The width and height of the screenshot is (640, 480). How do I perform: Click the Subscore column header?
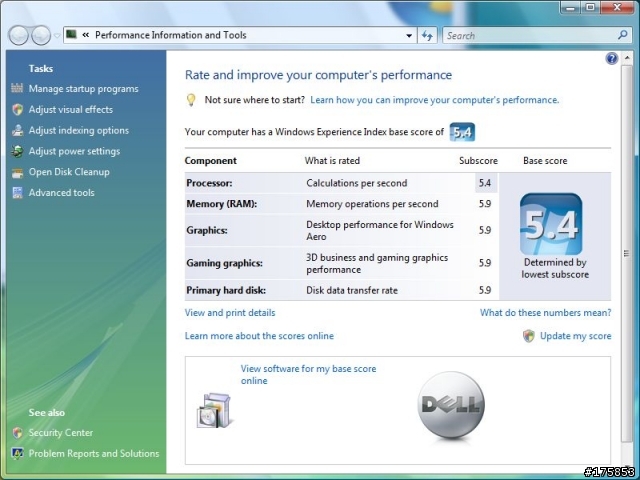click(478, 160)
